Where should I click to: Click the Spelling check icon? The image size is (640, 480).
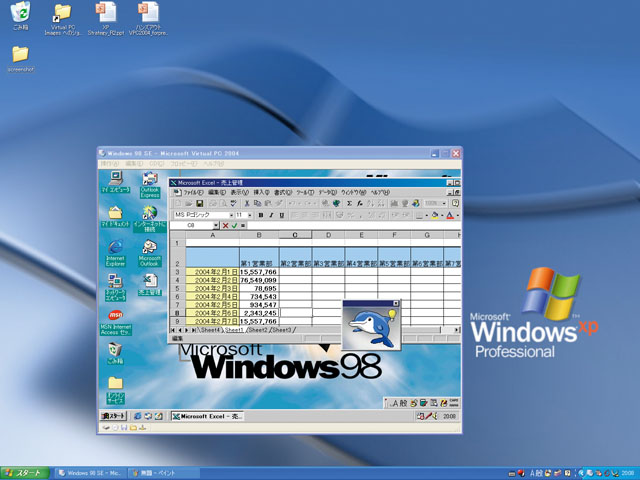(233, 203)
